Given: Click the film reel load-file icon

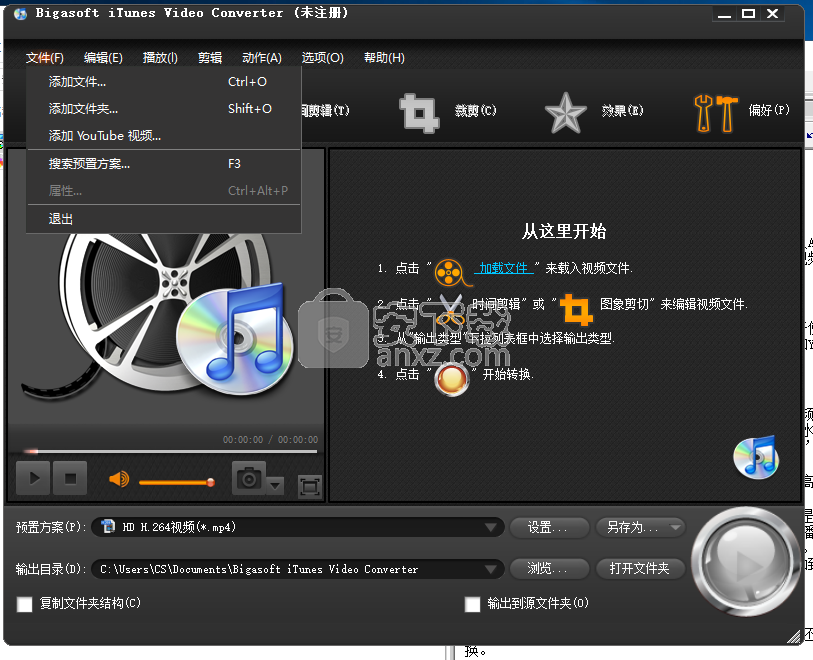Looking at the screenshot, I should (451, 272).
